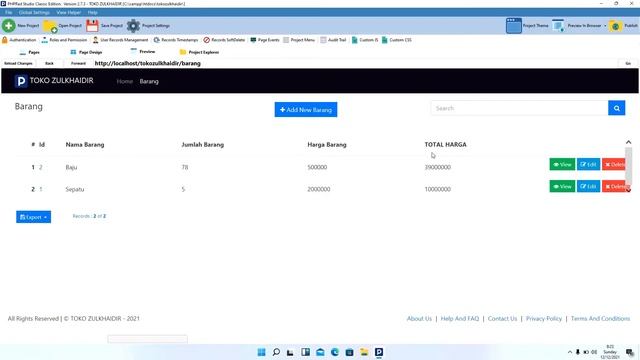This screenshot has width=640, height=360.
Task: Click scroll-up arrow beside table
Action: 629,142
